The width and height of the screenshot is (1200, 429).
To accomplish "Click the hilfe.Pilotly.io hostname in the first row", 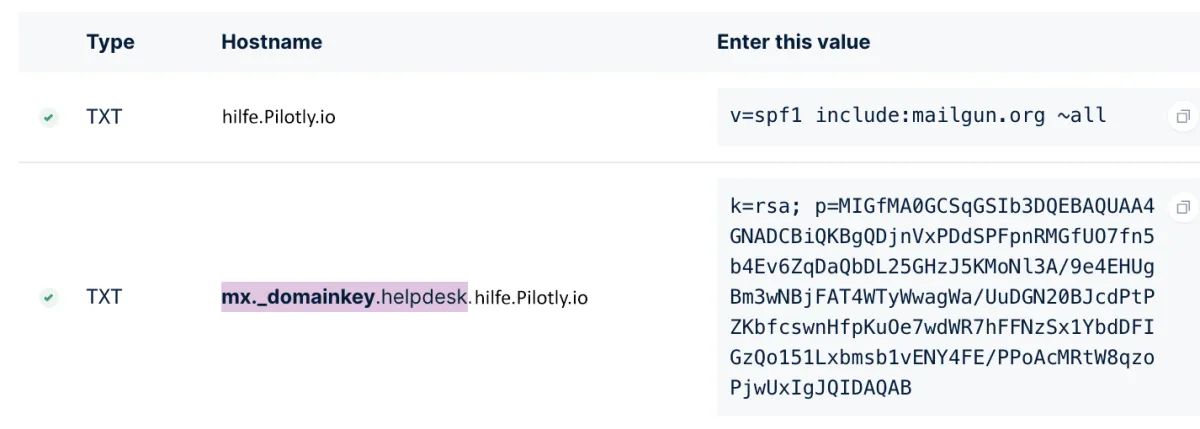I will click(278, 117).
